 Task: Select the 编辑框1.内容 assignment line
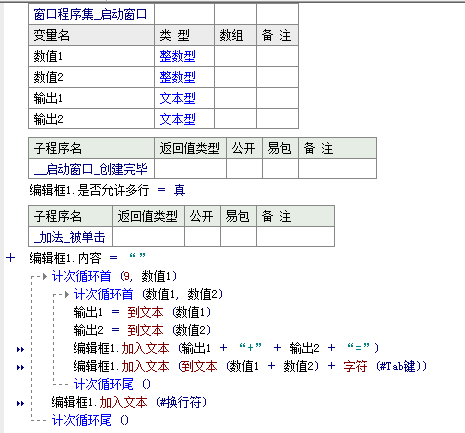[88, 258]
